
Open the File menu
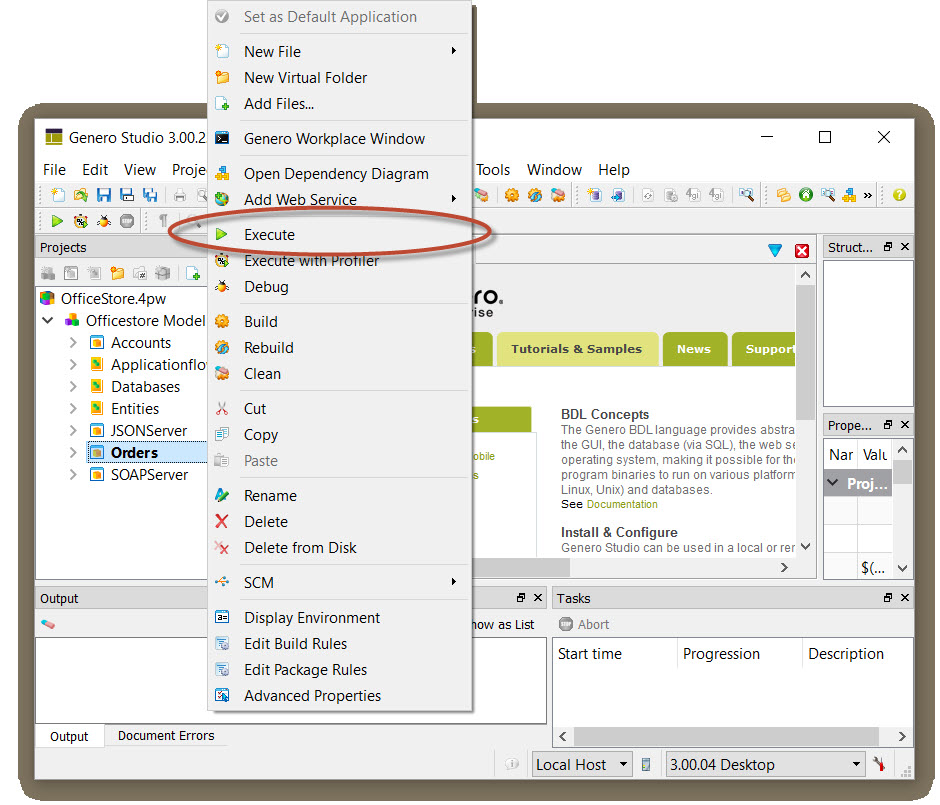point(54,170)
